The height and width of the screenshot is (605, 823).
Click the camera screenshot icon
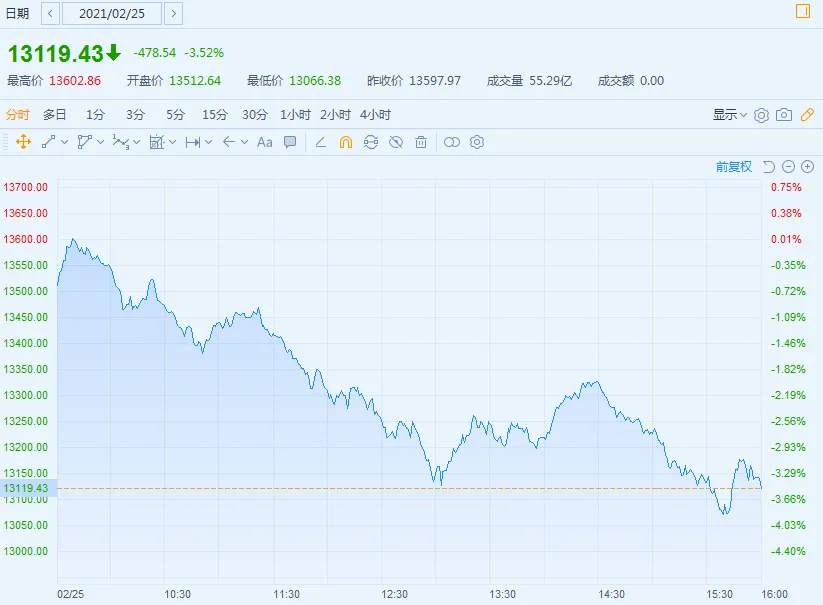784,115
